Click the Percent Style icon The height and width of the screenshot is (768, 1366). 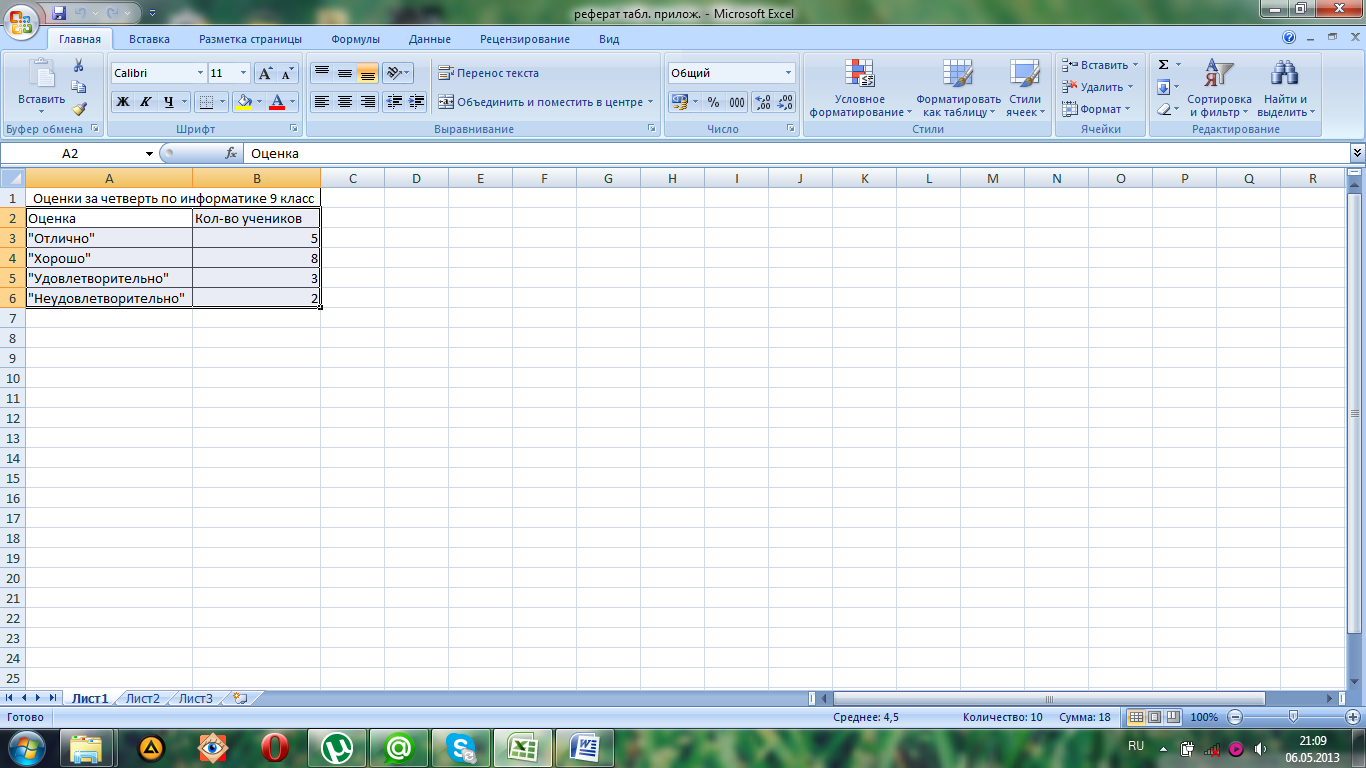(x=713, y=102)
